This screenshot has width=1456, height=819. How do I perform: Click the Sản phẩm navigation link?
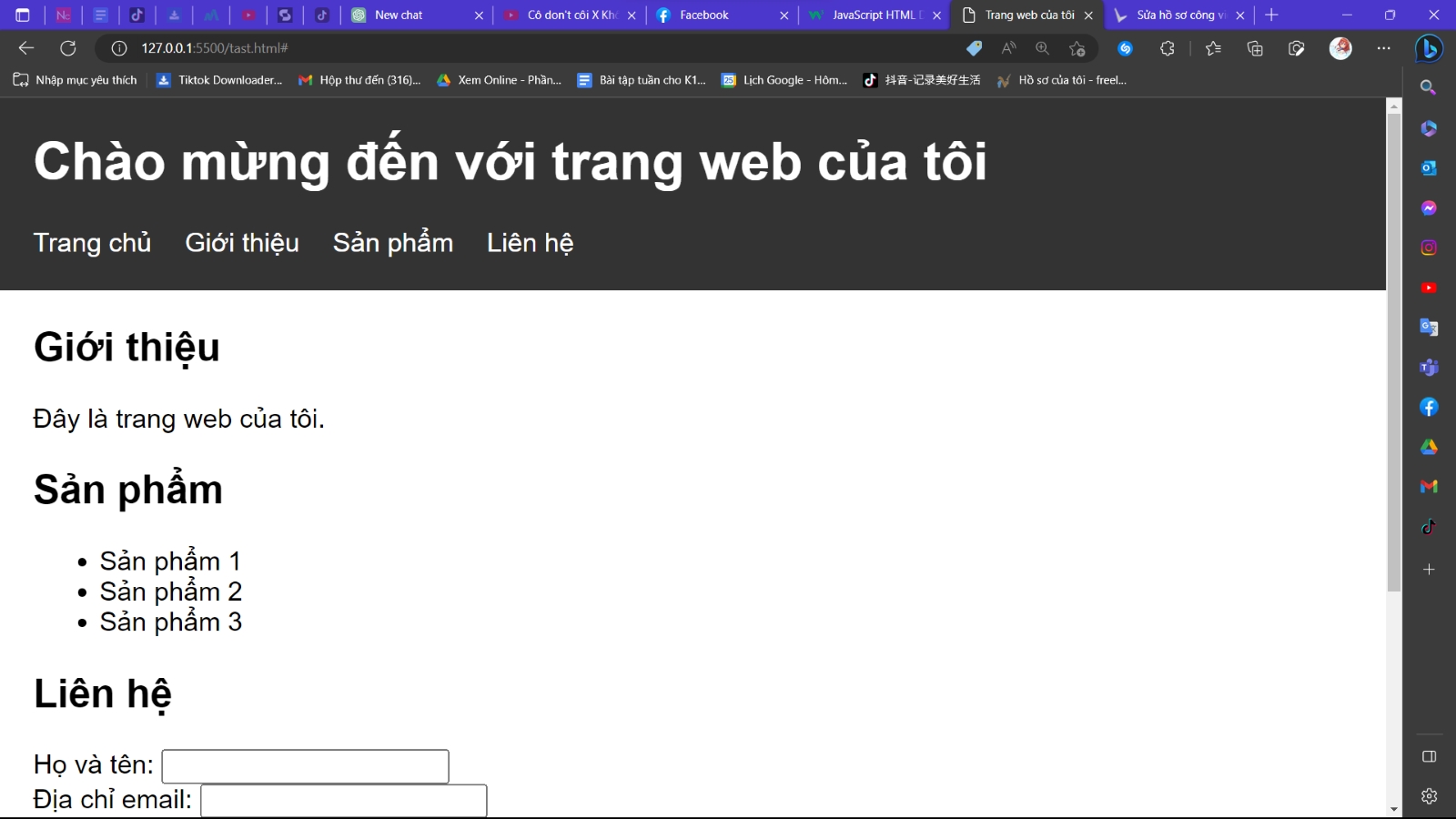(393, 243)
